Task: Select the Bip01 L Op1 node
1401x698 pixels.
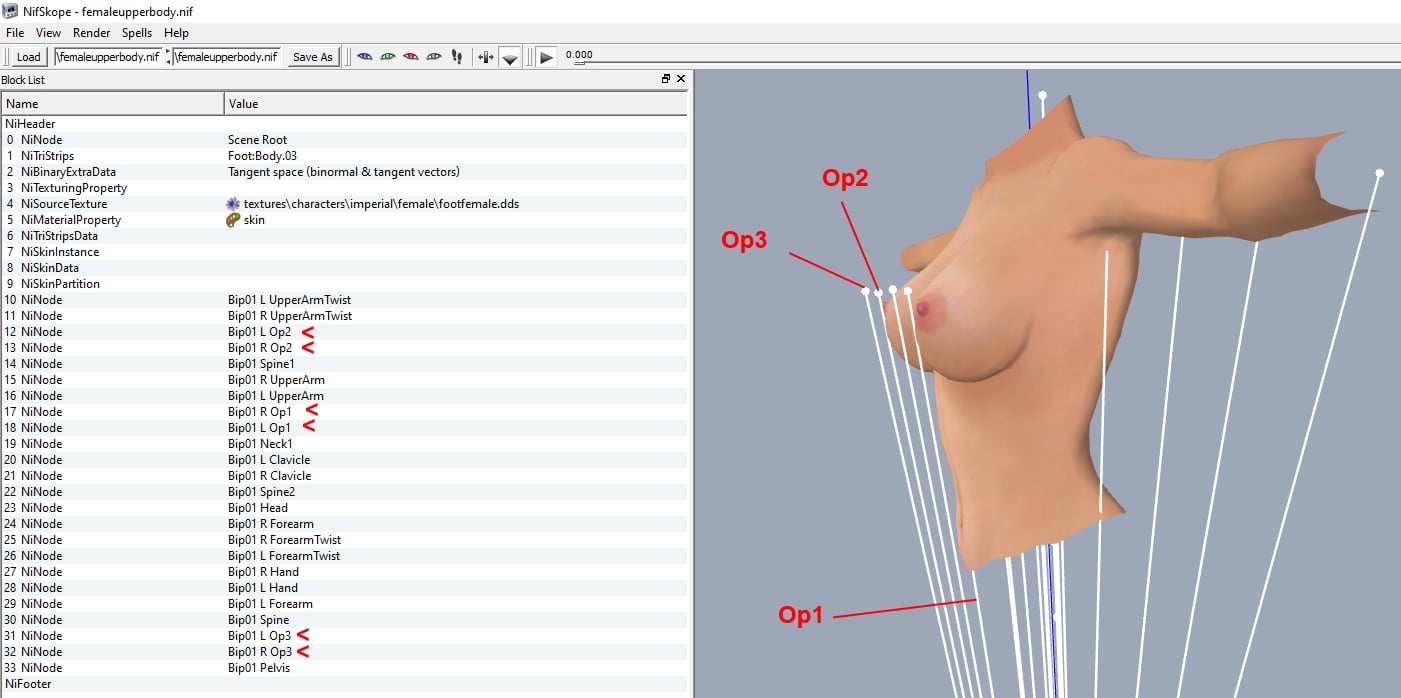Action: coord(344,428)
